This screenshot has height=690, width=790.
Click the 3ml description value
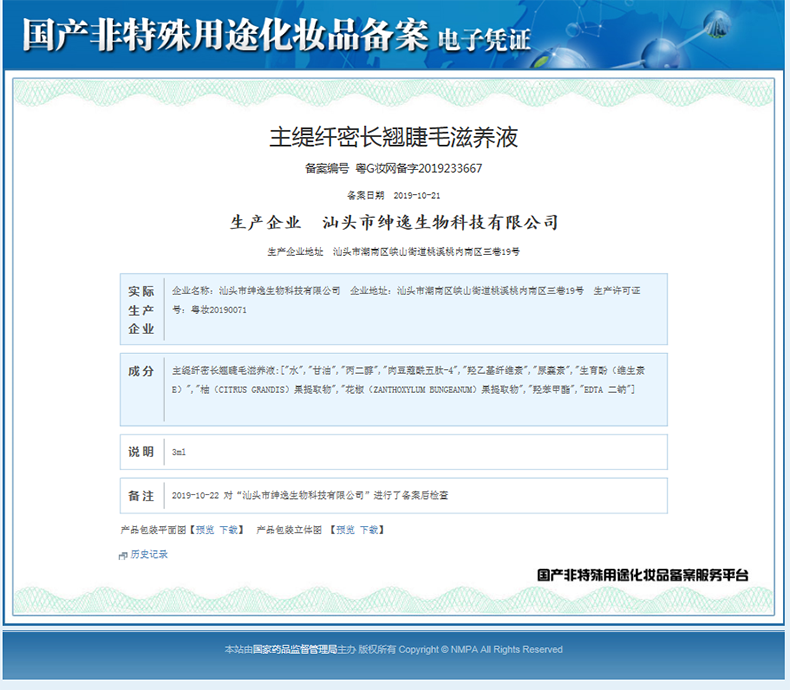pyautogui.click(x=179, y=452)
